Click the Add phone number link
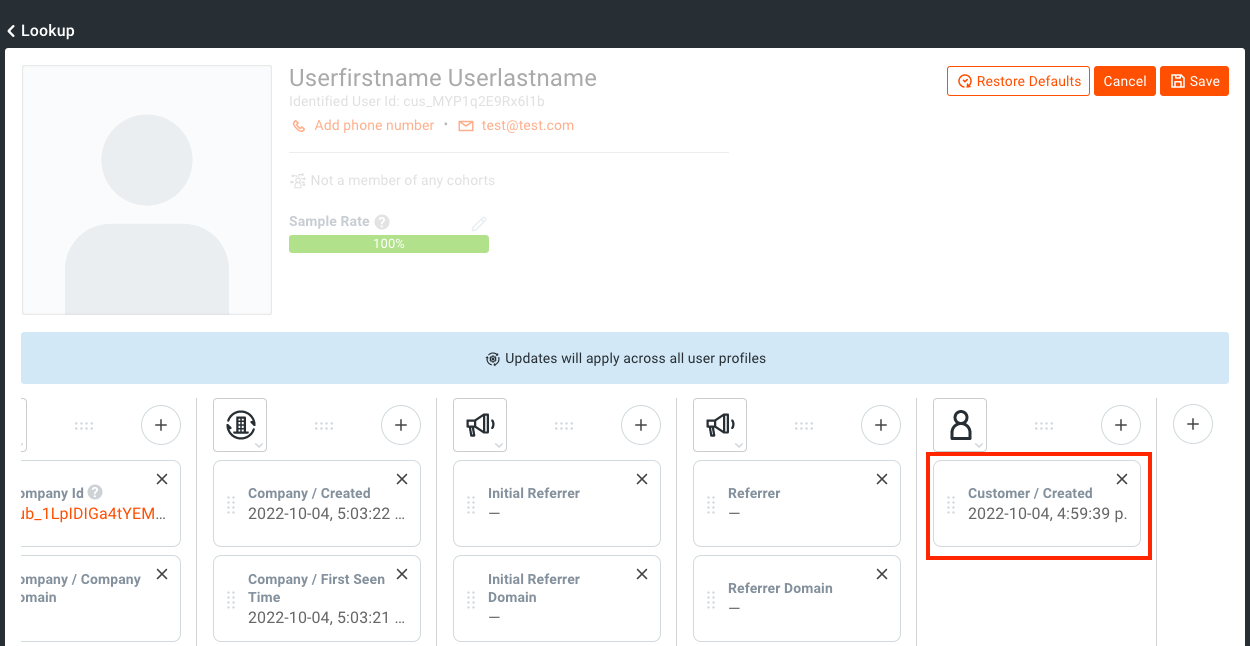This screenshot has height=646, width=1250. [373, 126]
